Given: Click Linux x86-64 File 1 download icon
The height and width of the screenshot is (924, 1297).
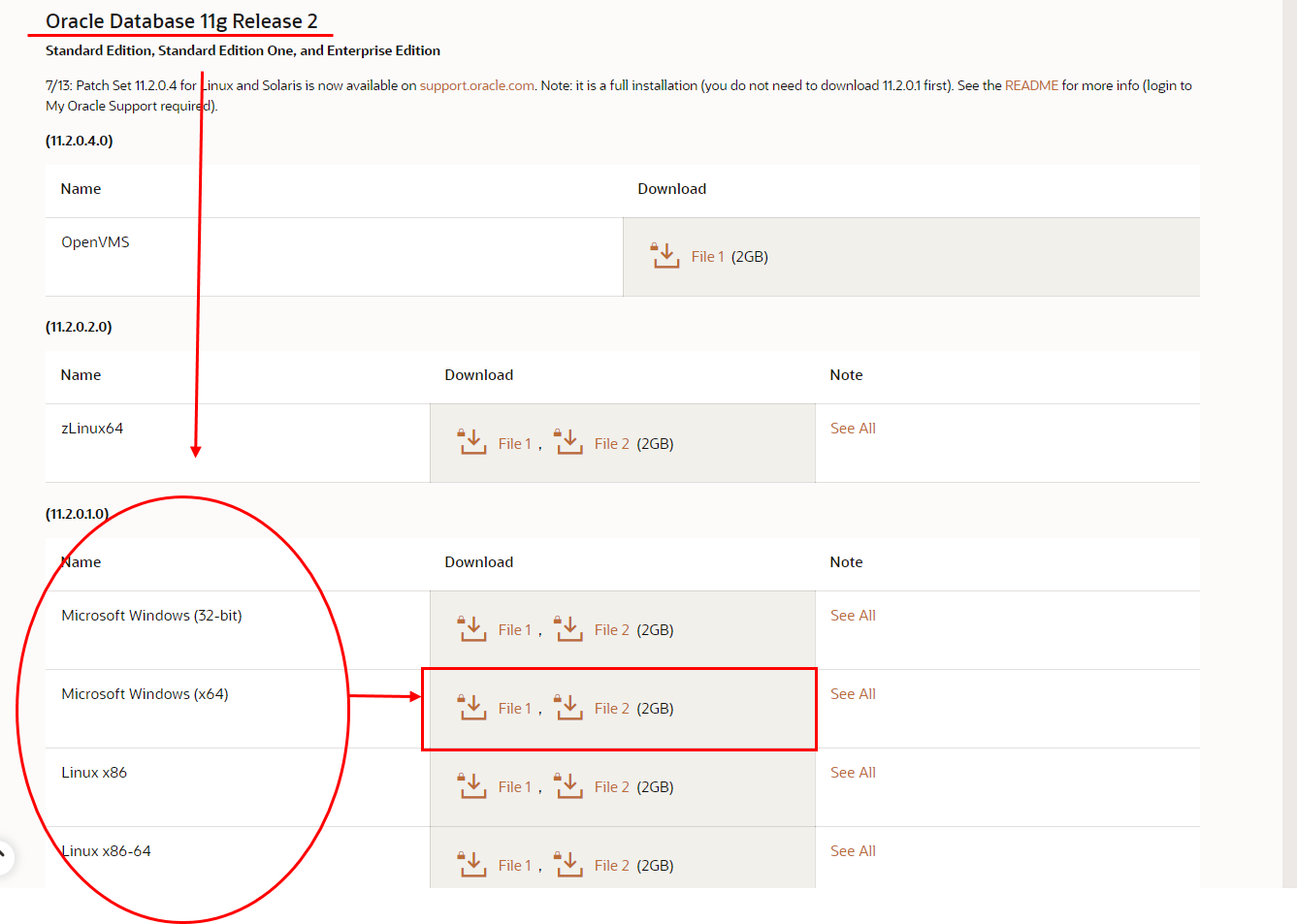Looking at the screenshot, I should [472, 864].
